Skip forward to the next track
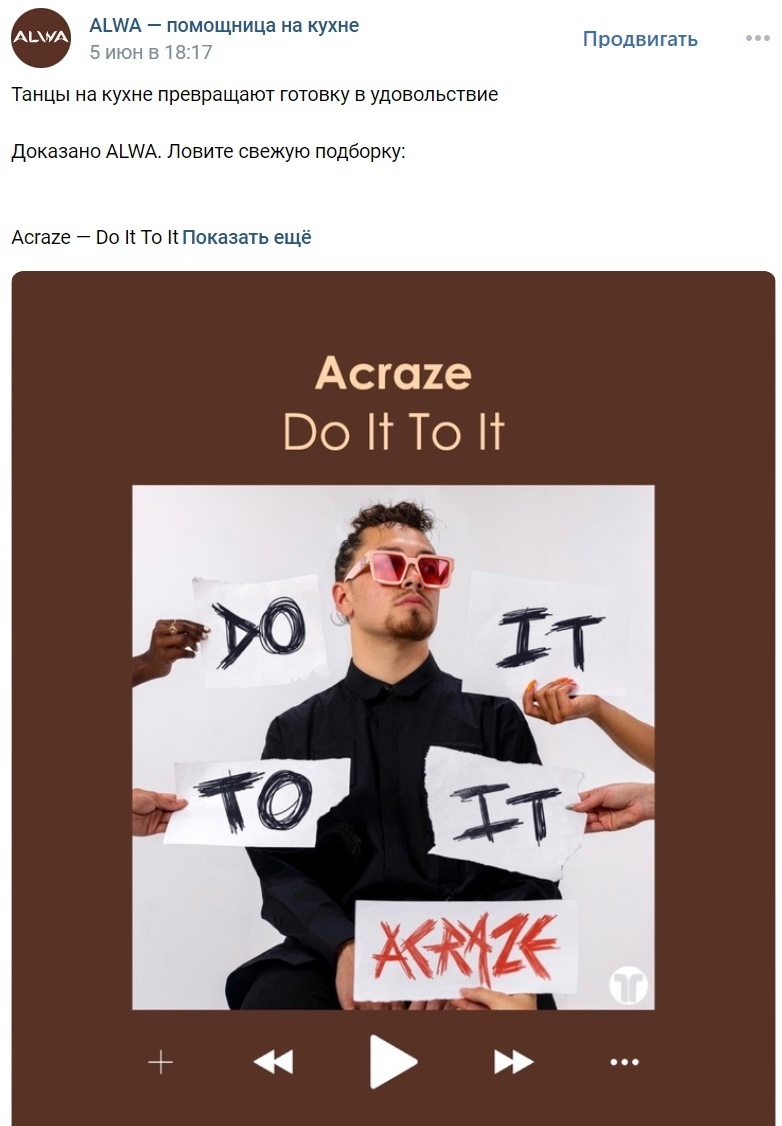Viewport: 782px width, 1126px height. pos(513,1061)
